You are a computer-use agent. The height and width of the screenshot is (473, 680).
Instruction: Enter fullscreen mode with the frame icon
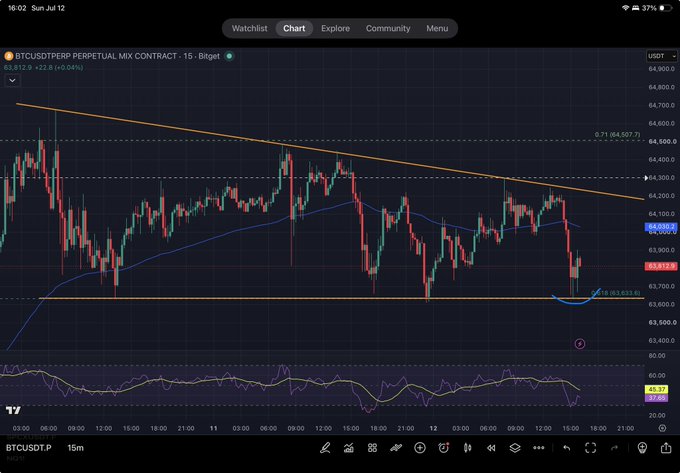pos(590,448)
